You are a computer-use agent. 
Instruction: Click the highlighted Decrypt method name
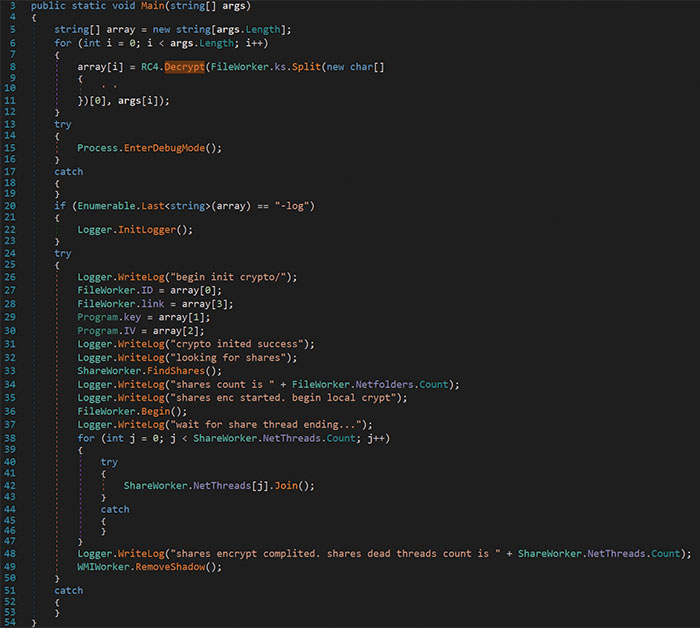tap(184, 67)
